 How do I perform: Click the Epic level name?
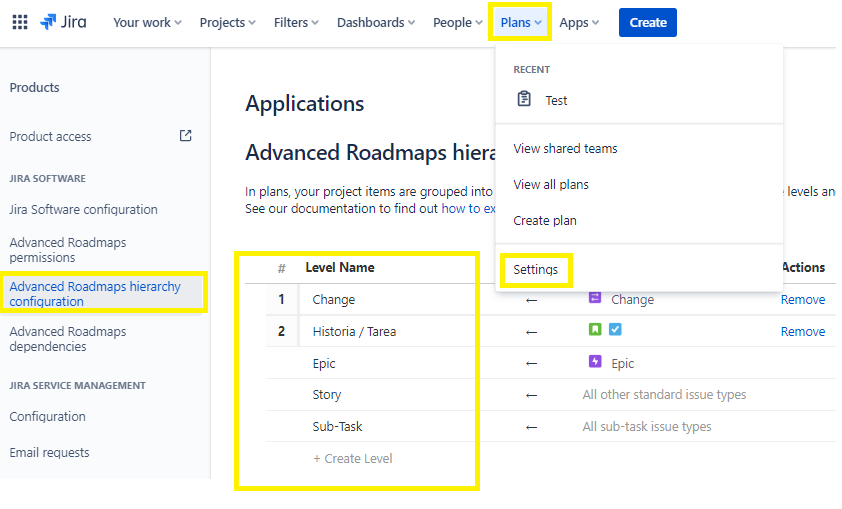(324, 363)
